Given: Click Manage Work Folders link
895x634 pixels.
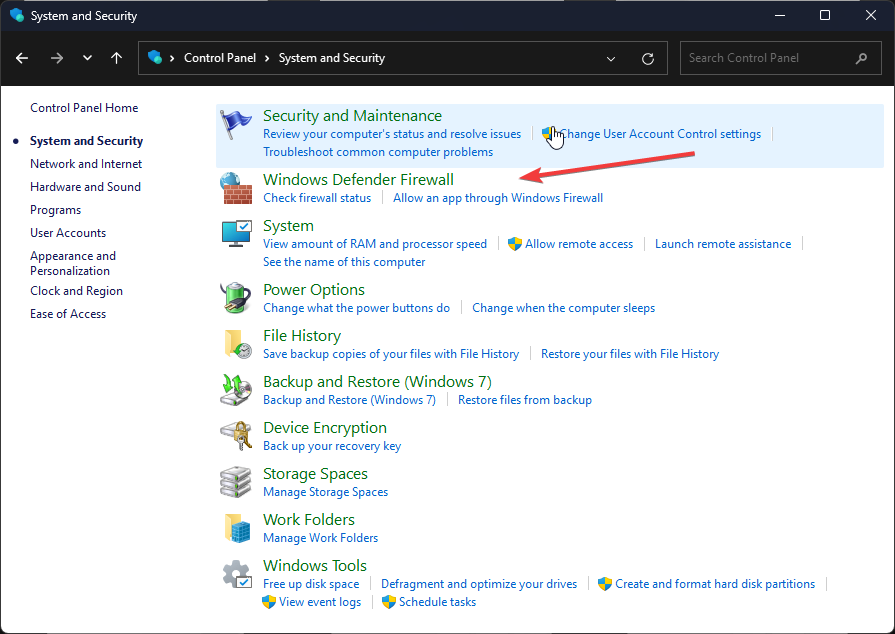Looking at the screenshot, I should point(320,538).
